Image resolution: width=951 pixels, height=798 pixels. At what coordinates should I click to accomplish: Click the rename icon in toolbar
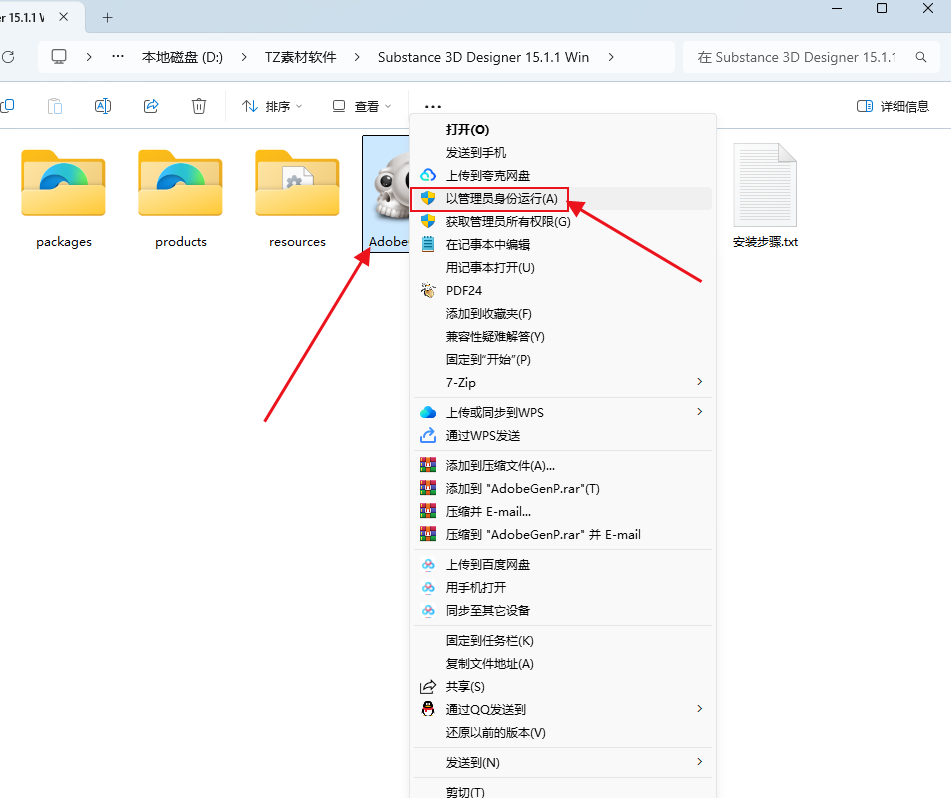(x=103, y=106)
